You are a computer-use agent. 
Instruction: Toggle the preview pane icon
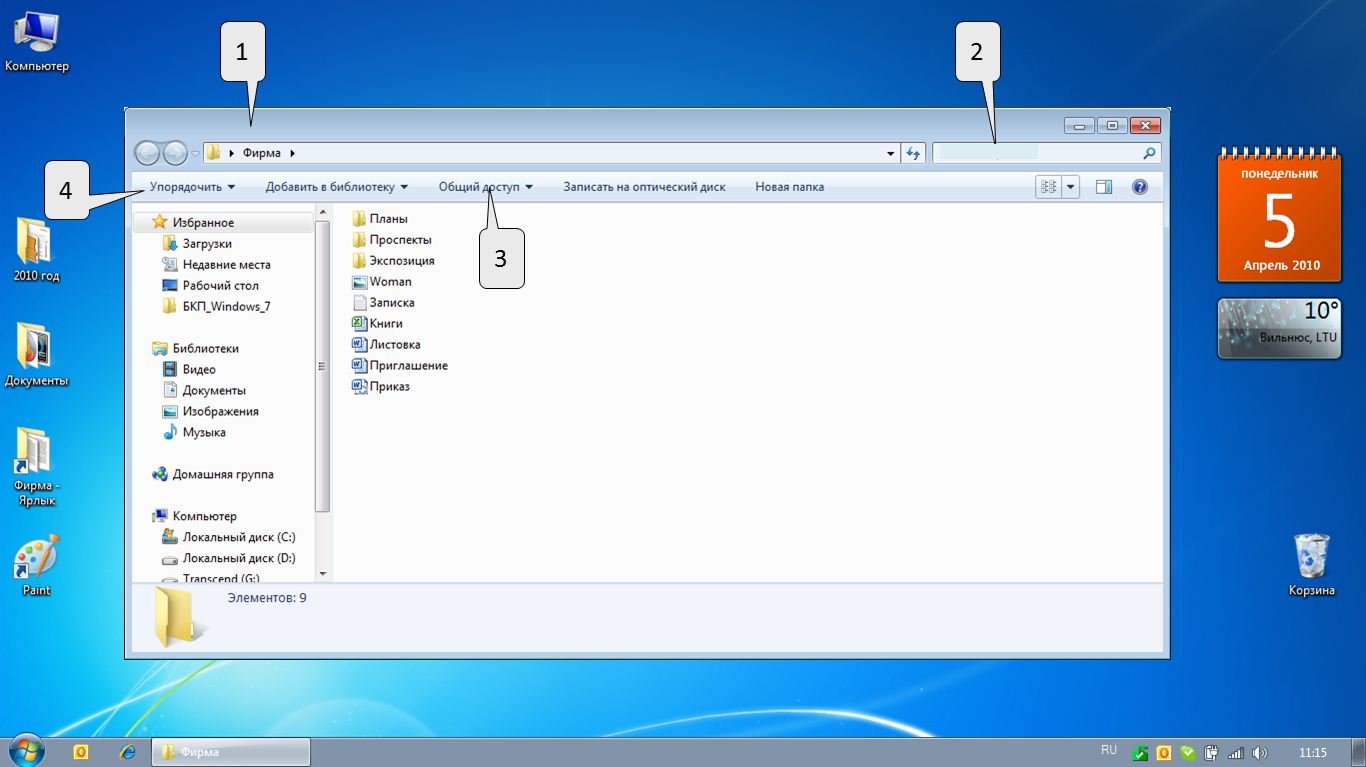1104,187
